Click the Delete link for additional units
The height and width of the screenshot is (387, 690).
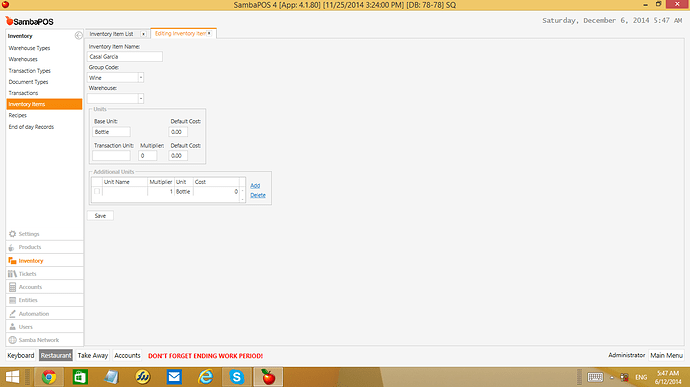tap(258, 195)
